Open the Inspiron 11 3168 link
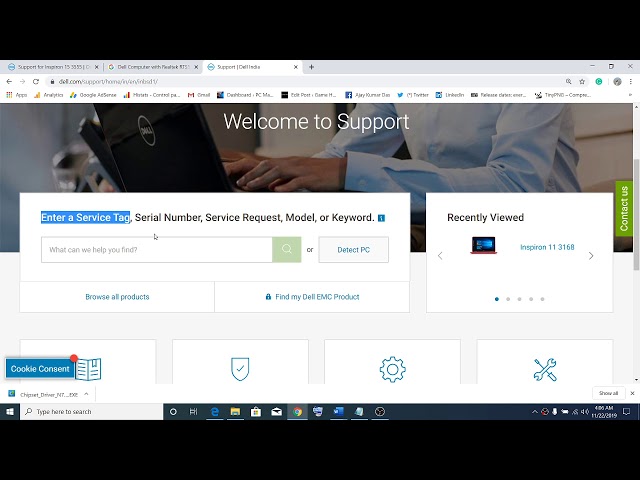The image size is (640, 480). (x=547, y=247)
